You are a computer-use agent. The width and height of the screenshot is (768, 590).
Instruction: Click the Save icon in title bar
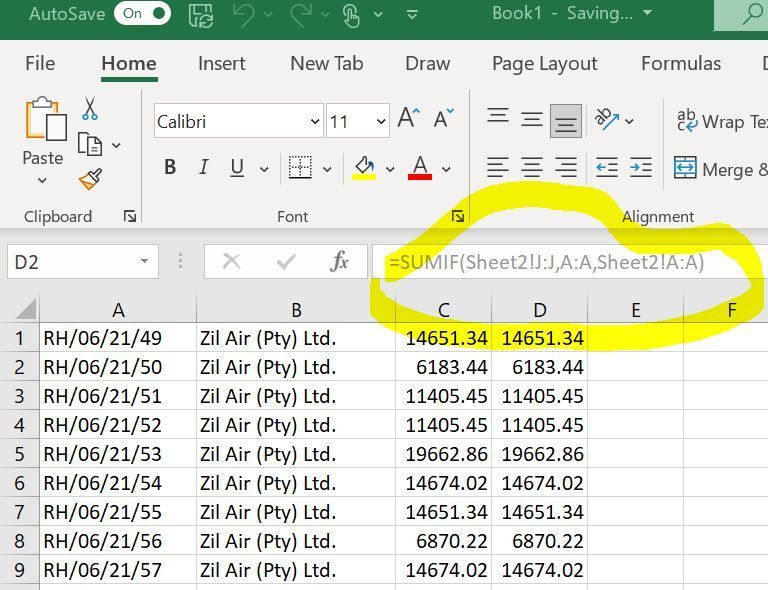tap(201, 15)
